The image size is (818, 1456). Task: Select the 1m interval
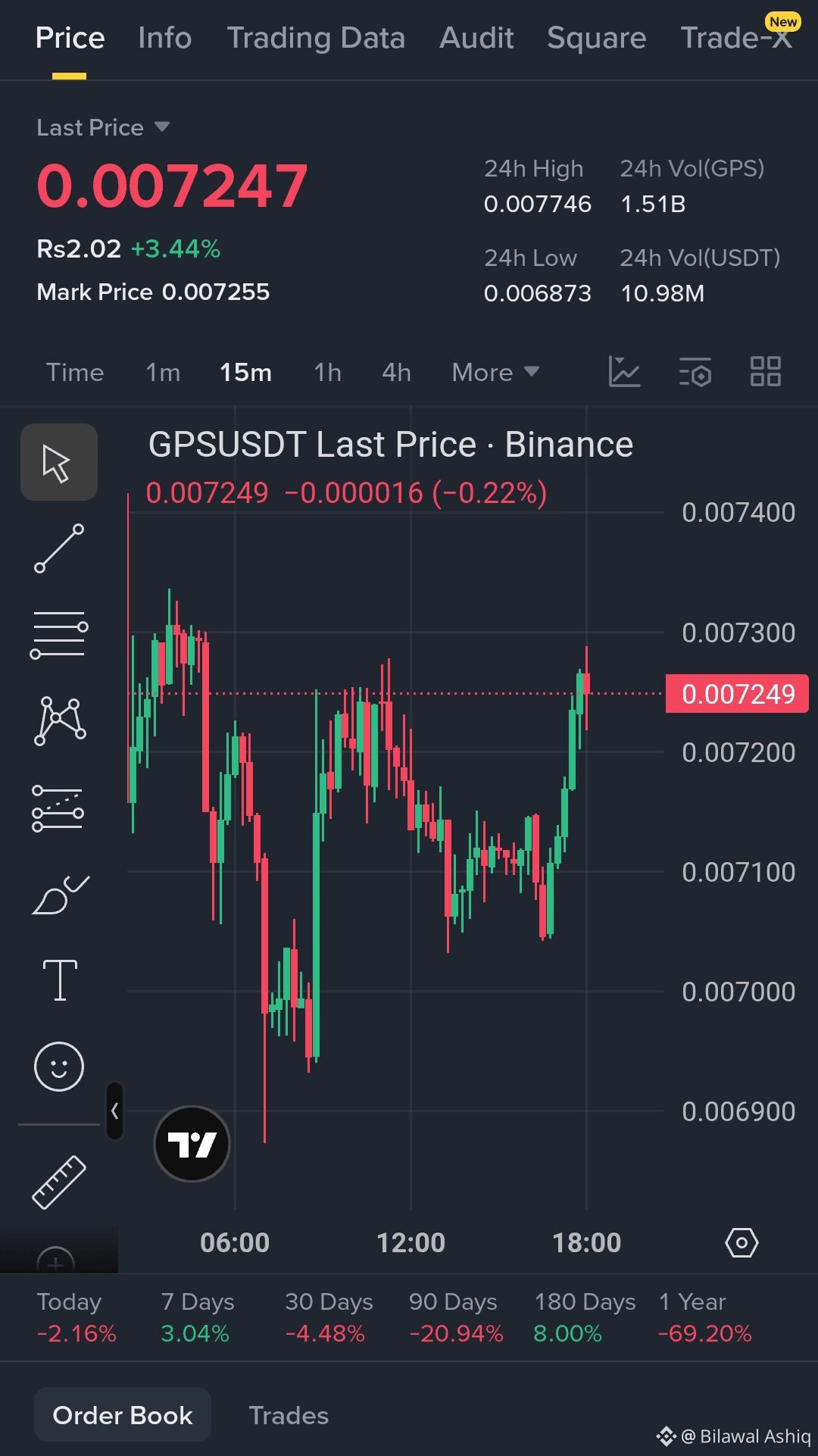click(x=163, y=372)
